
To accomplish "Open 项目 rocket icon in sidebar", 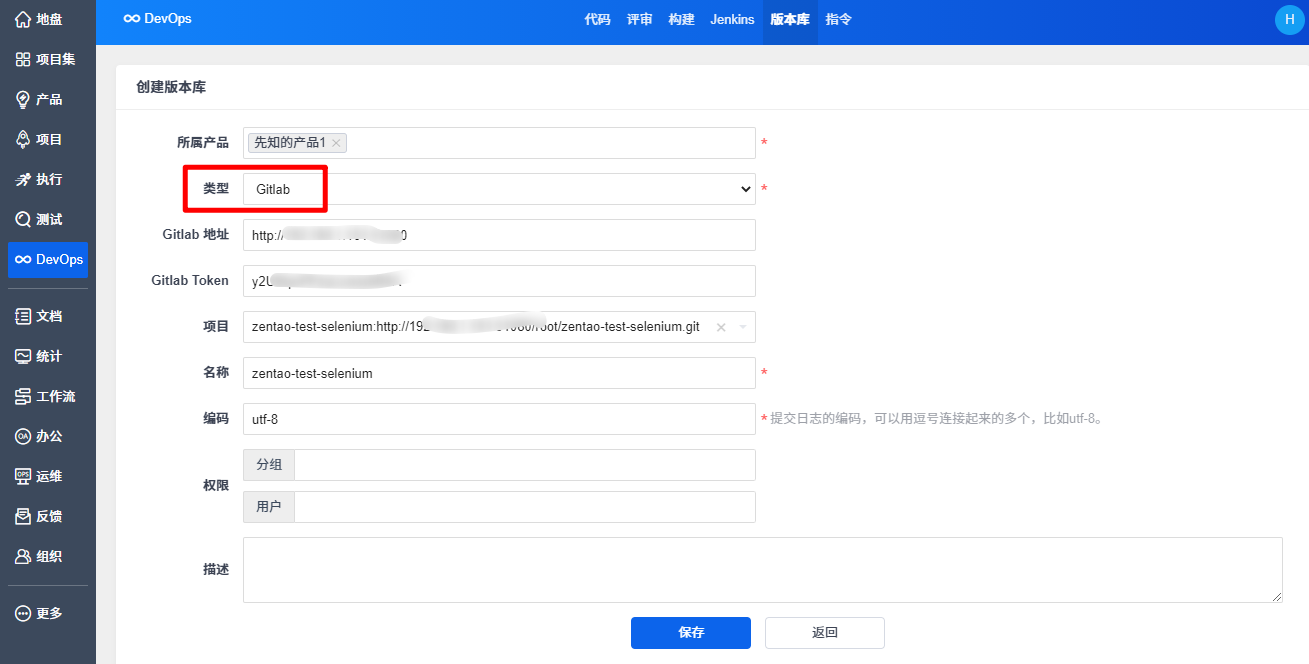I will 23,139.
